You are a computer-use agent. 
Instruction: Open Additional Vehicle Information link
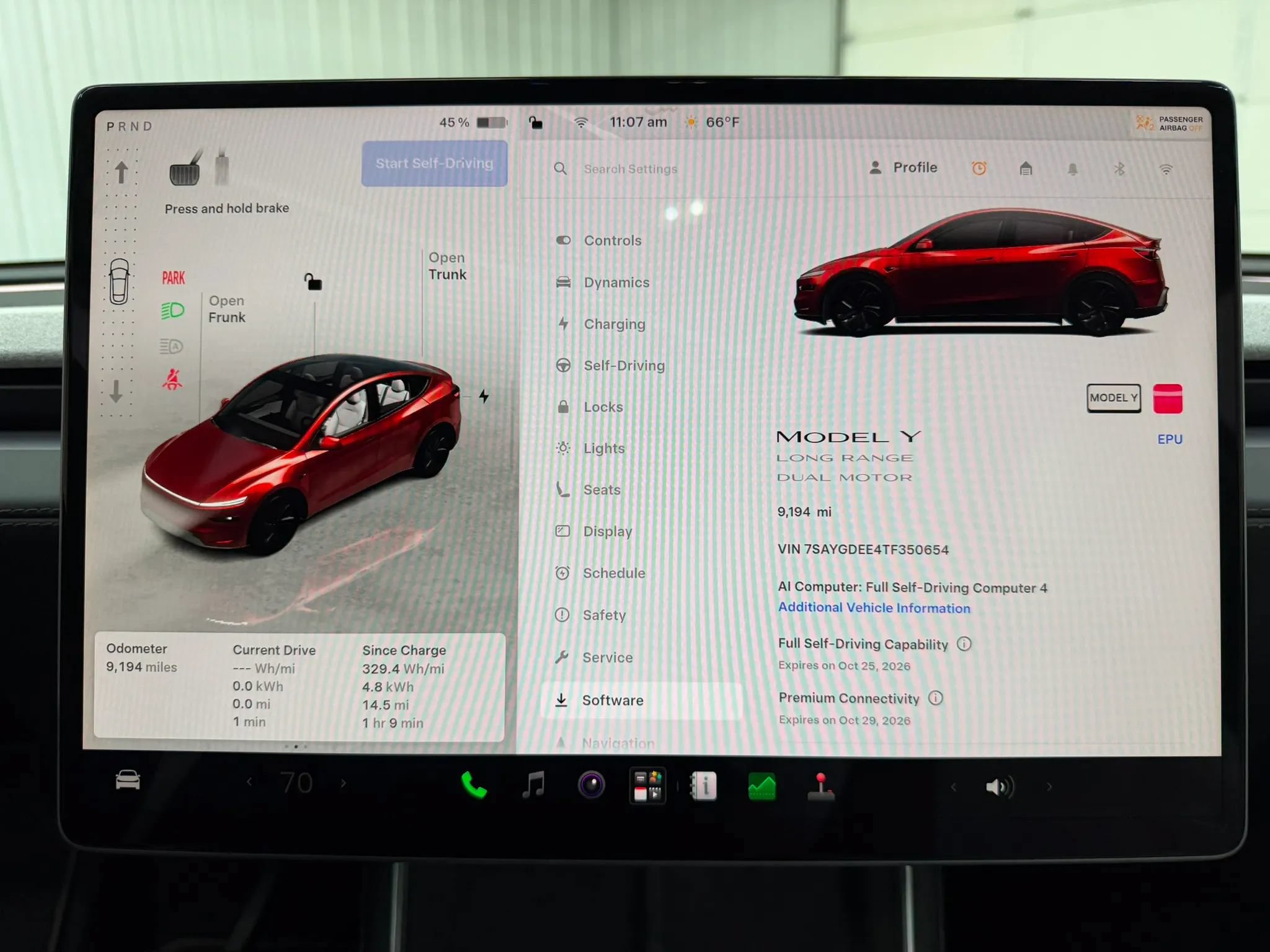[874, 607]
